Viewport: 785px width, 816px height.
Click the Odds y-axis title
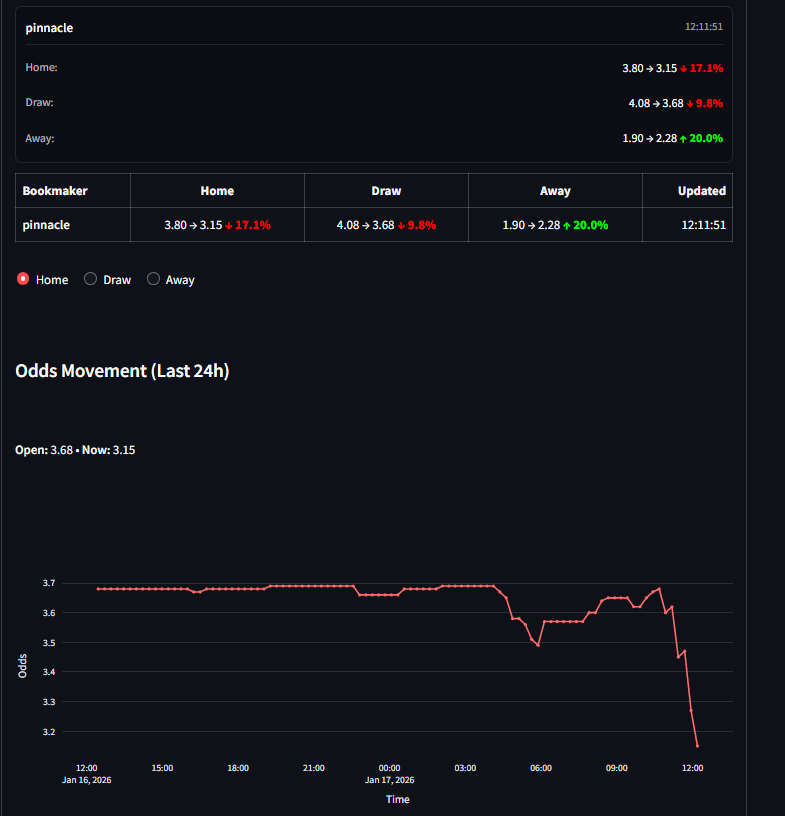pyautogui.click(x=22, y=666)
